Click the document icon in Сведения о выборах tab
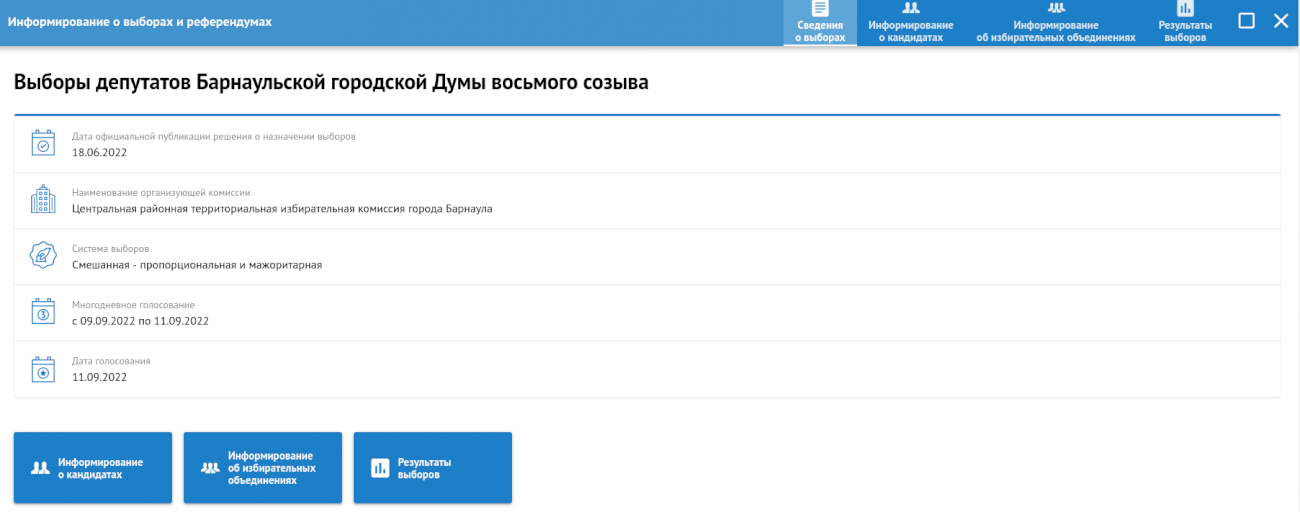The image size is (1300, 512). pyautogui.click(x=820, y=9)
